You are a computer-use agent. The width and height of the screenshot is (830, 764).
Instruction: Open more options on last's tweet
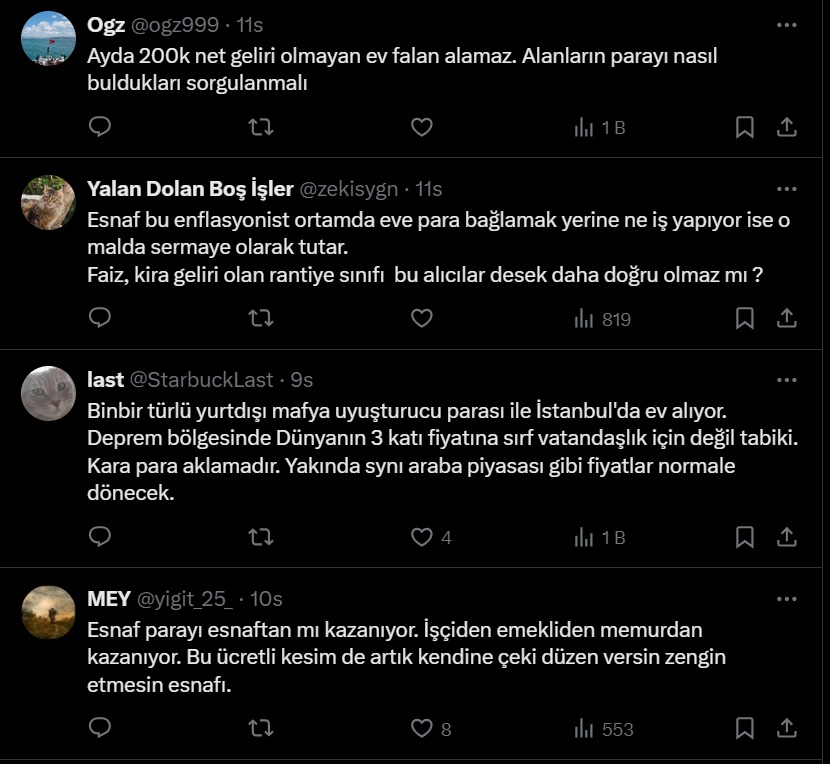(x=787, y=380)
